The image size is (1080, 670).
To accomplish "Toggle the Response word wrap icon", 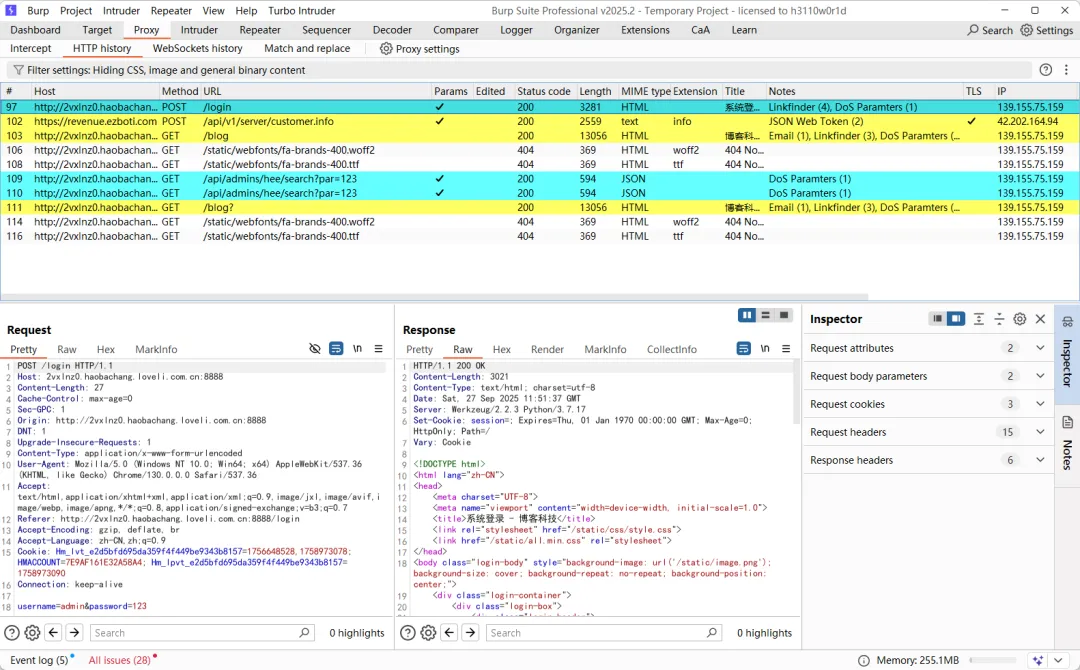I will [x=743, y=348].
